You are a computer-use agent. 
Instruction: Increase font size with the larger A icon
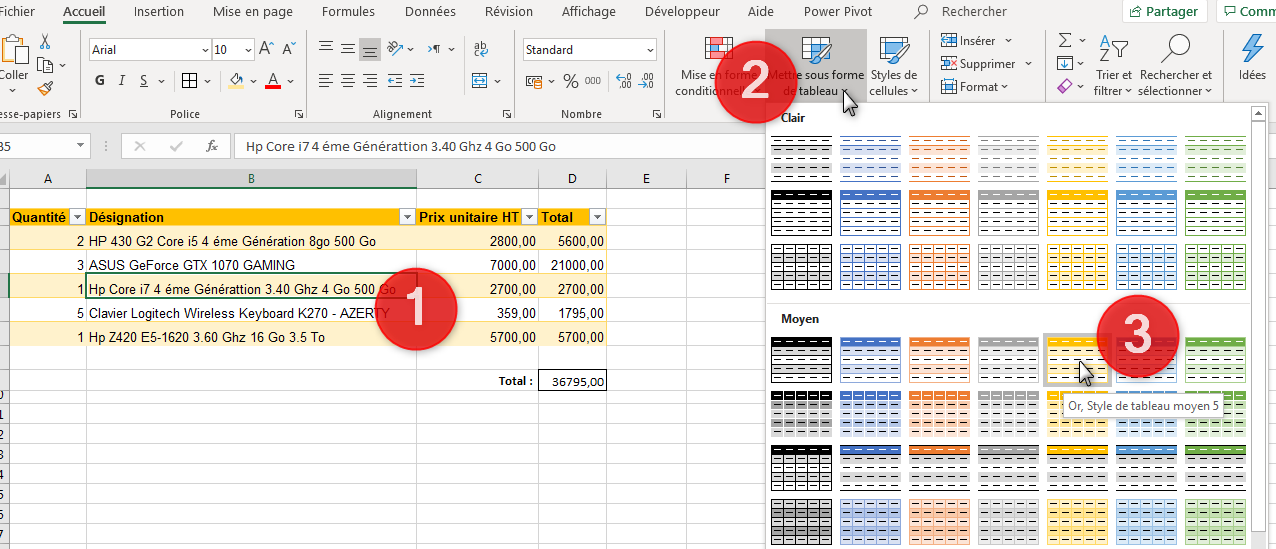tap(266, 49)
